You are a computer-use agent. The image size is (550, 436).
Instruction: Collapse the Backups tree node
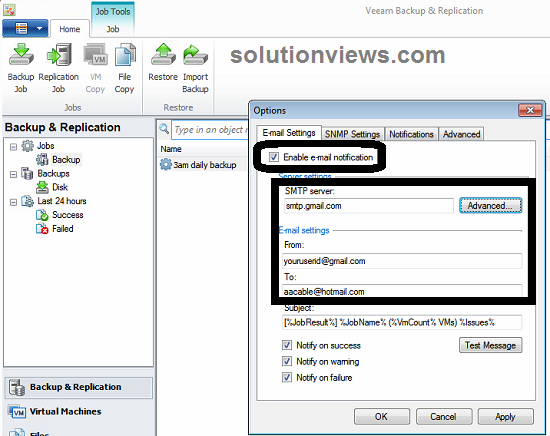coord(13,174)
